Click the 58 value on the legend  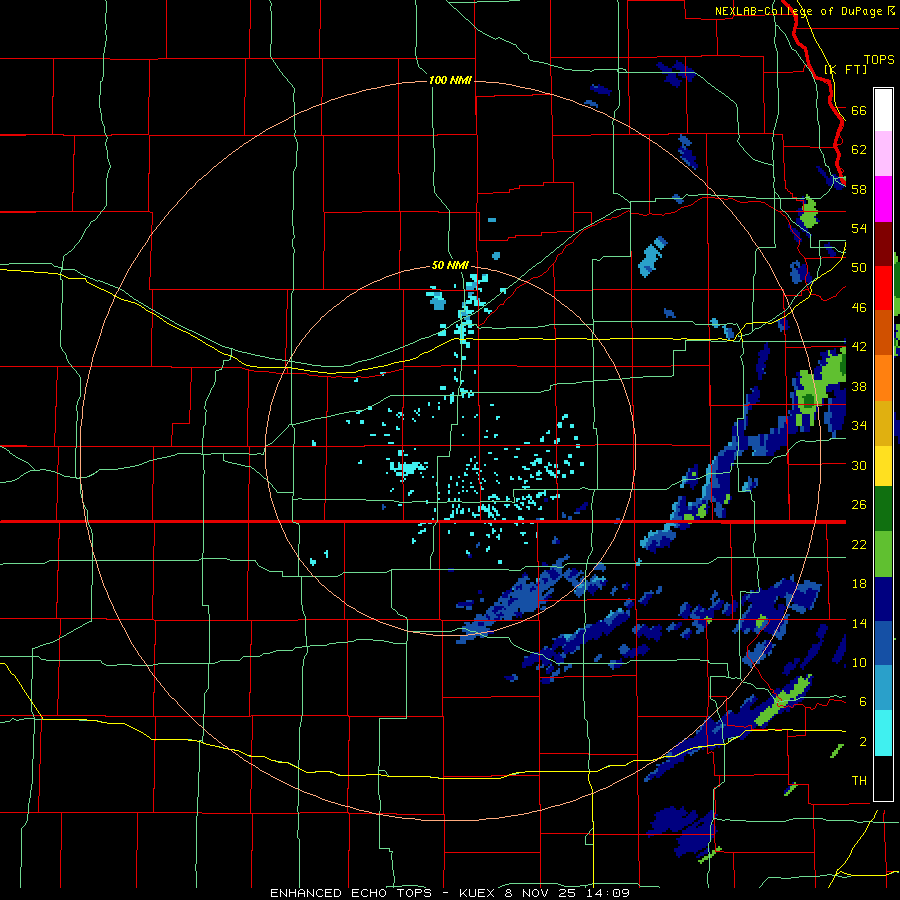point(859,189)
